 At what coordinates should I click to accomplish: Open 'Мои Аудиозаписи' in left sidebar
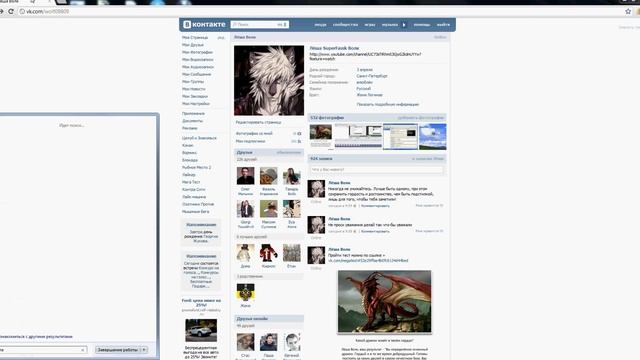point(198,67)
